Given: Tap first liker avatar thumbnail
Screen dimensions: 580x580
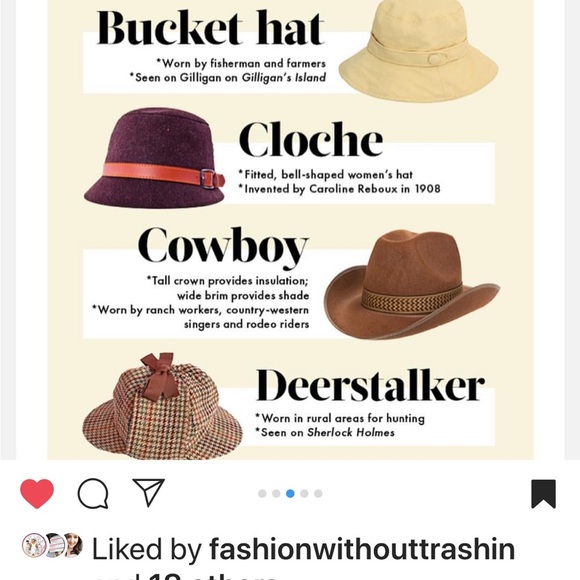Looking at the screenshot, I should click(x=34, y=545).
